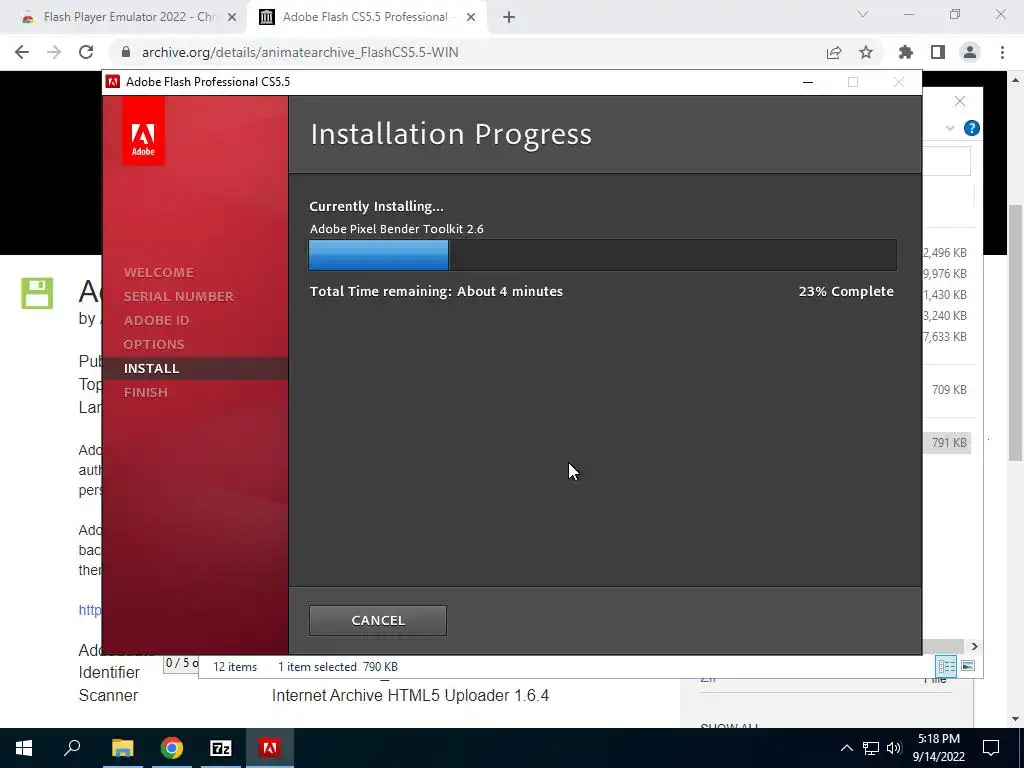View site security padlock info
Viewport: 1024px width, 768px height.
click(x=126, y=52)
